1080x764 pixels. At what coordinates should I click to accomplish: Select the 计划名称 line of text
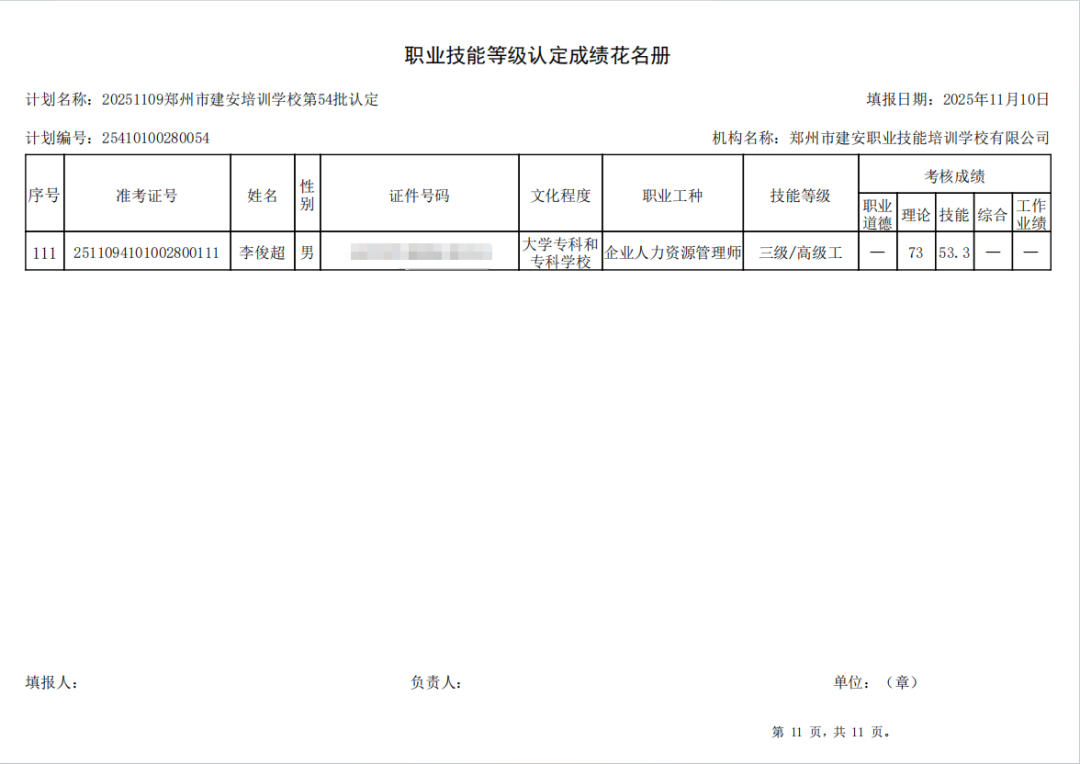(202, 100)
